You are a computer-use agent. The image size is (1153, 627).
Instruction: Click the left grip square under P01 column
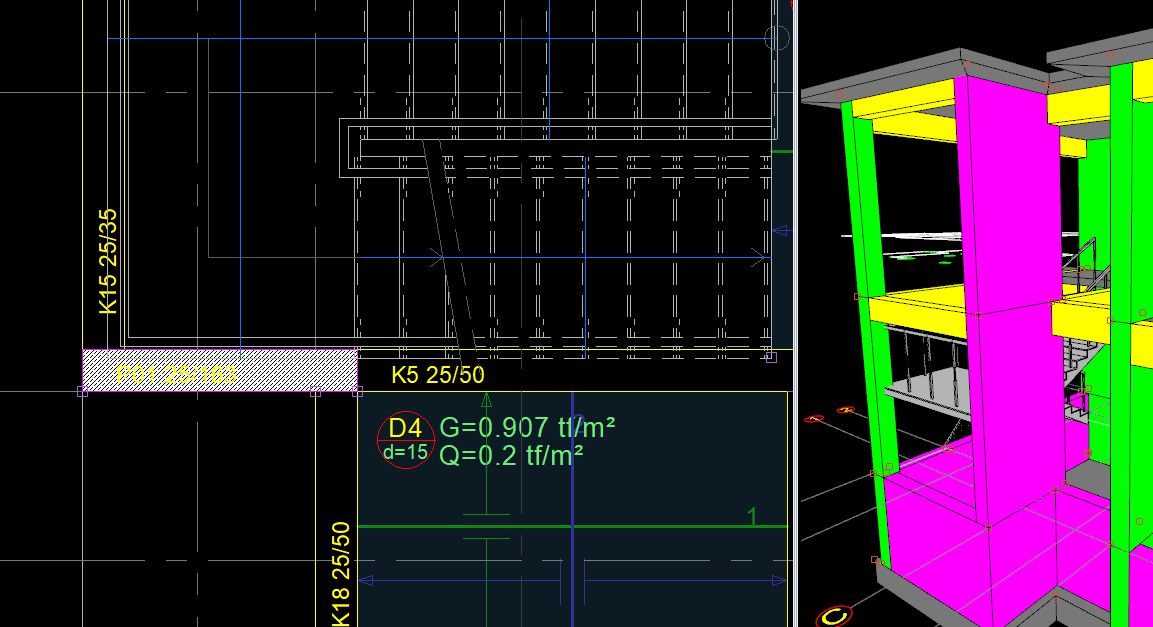coord(82,392)
